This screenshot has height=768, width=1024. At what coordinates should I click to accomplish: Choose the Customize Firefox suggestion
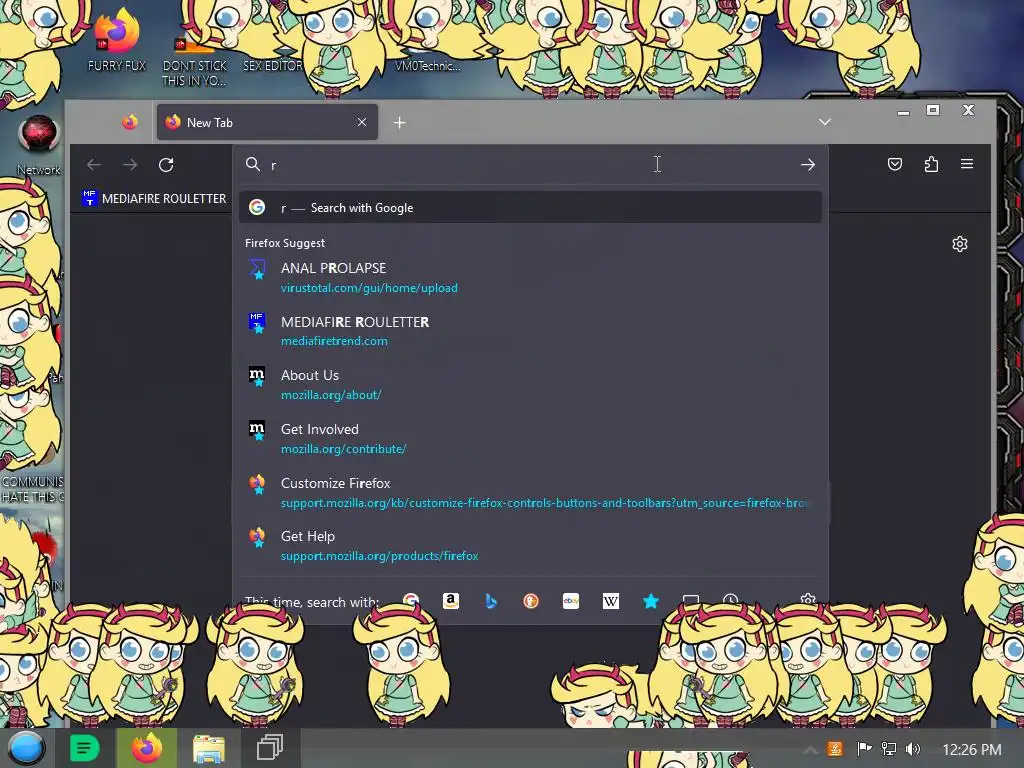pyautogui.click(x=530, y=492)
